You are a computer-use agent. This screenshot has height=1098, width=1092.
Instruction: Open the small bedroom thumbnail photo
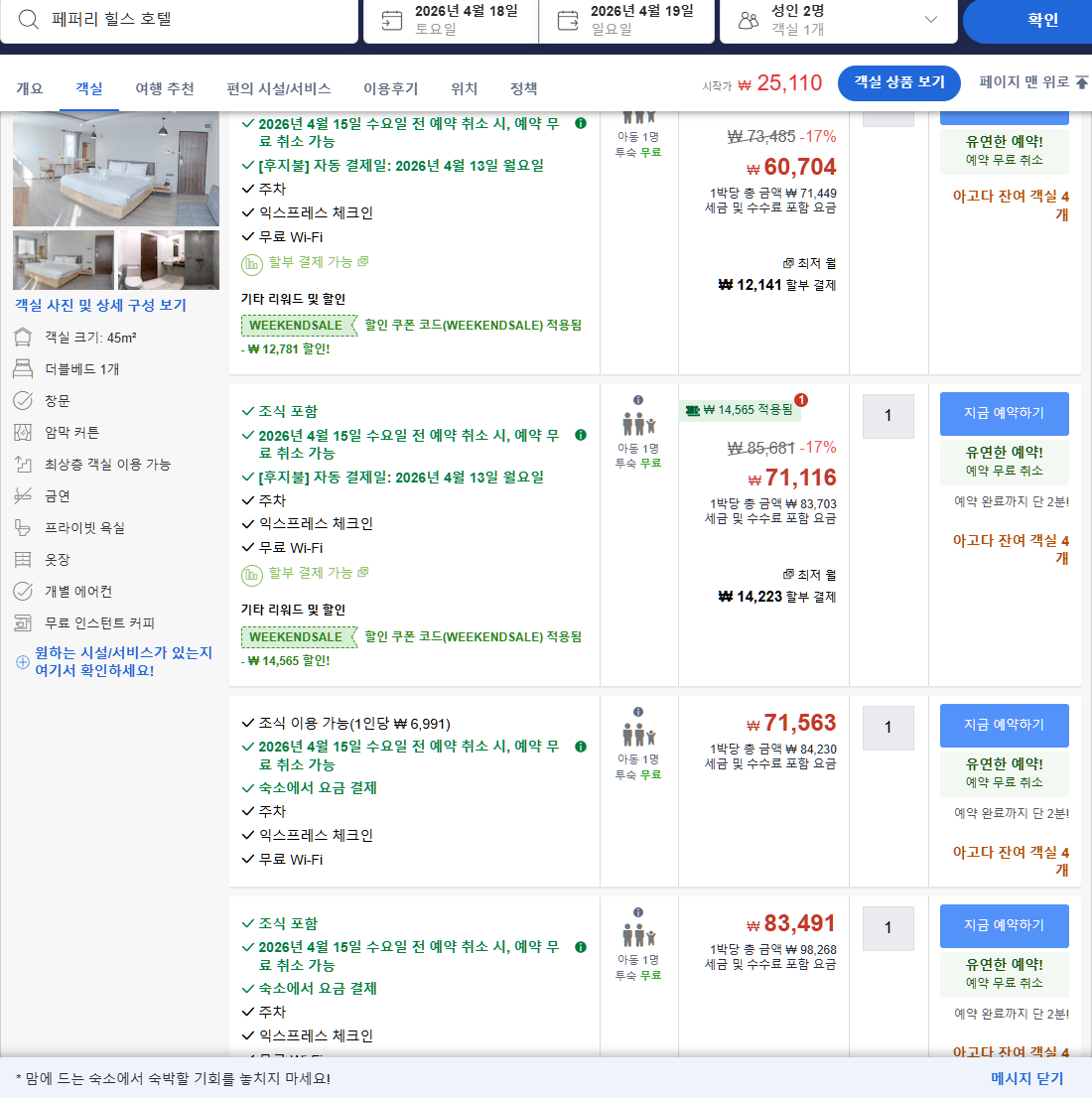[x=64, y=260]
